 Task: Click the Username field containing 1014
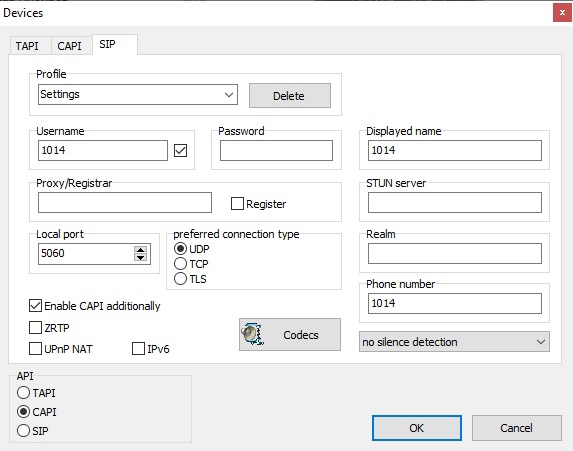click(x=103, y=150)
